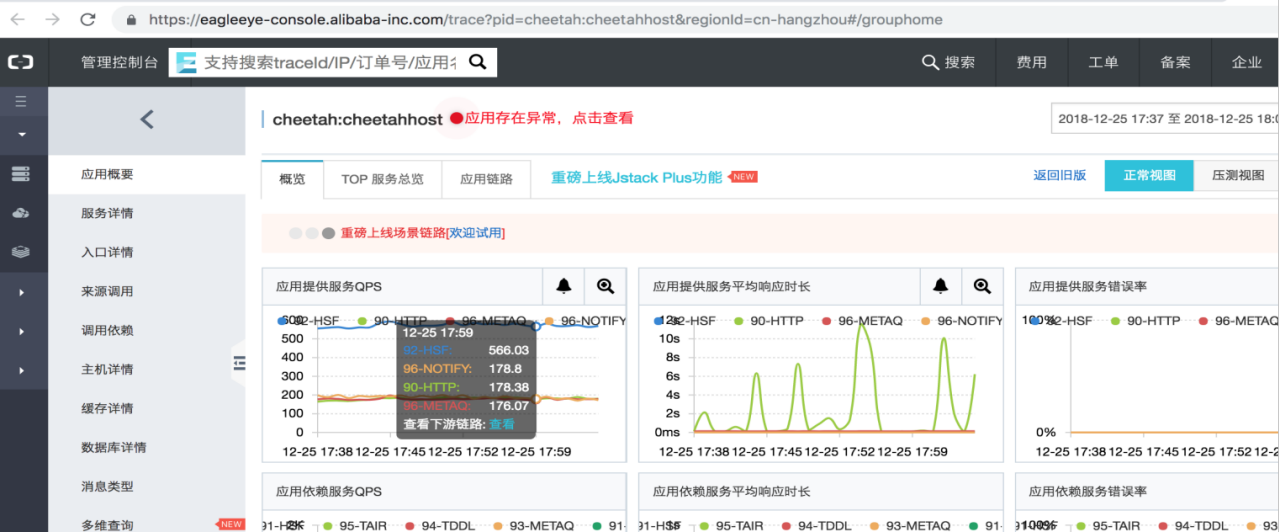Open 调用依赖 in the left menu

107,330
